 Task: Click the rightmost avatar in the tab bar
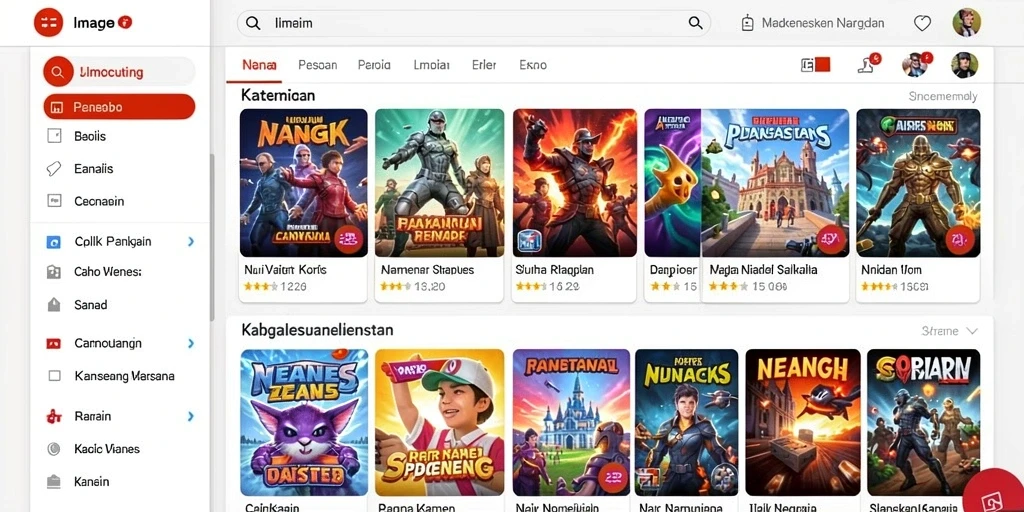[965, 65]
